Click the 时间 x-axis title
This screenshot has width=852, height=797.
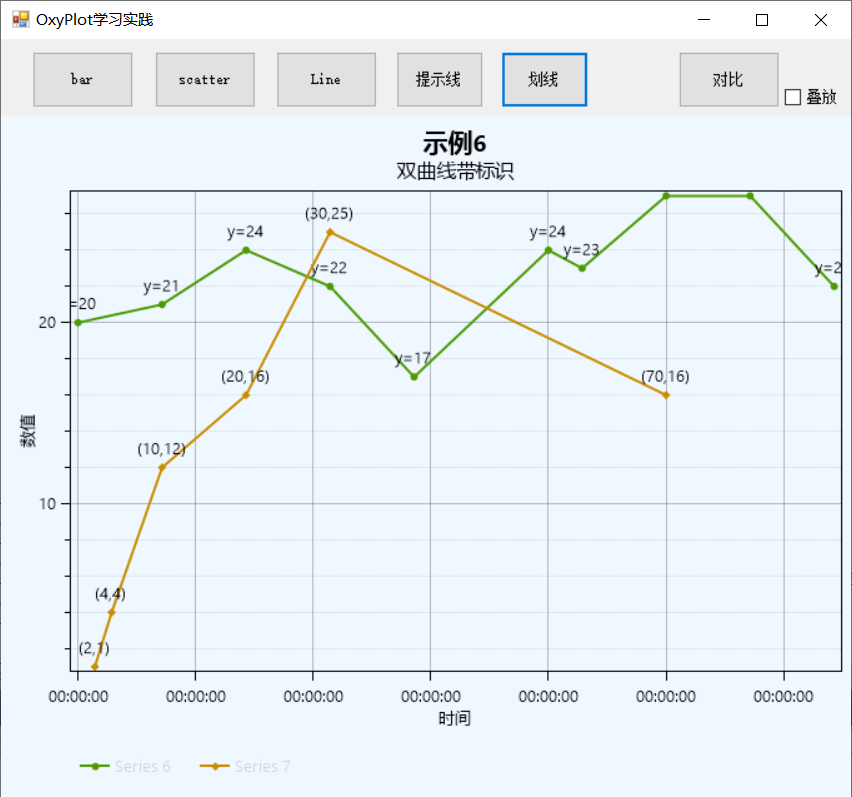[454, 718]
